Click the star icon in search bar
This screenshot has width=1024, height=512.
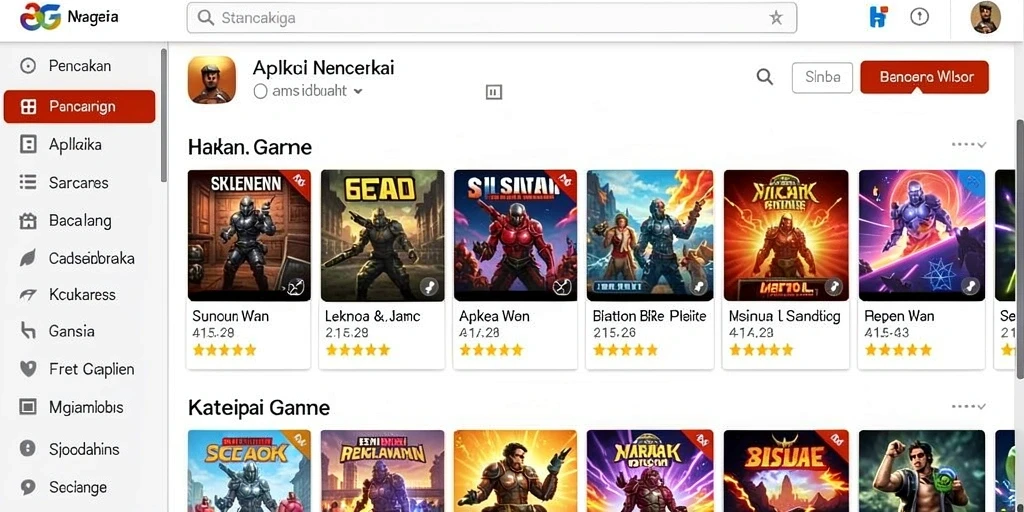click(x=776, y=18)
